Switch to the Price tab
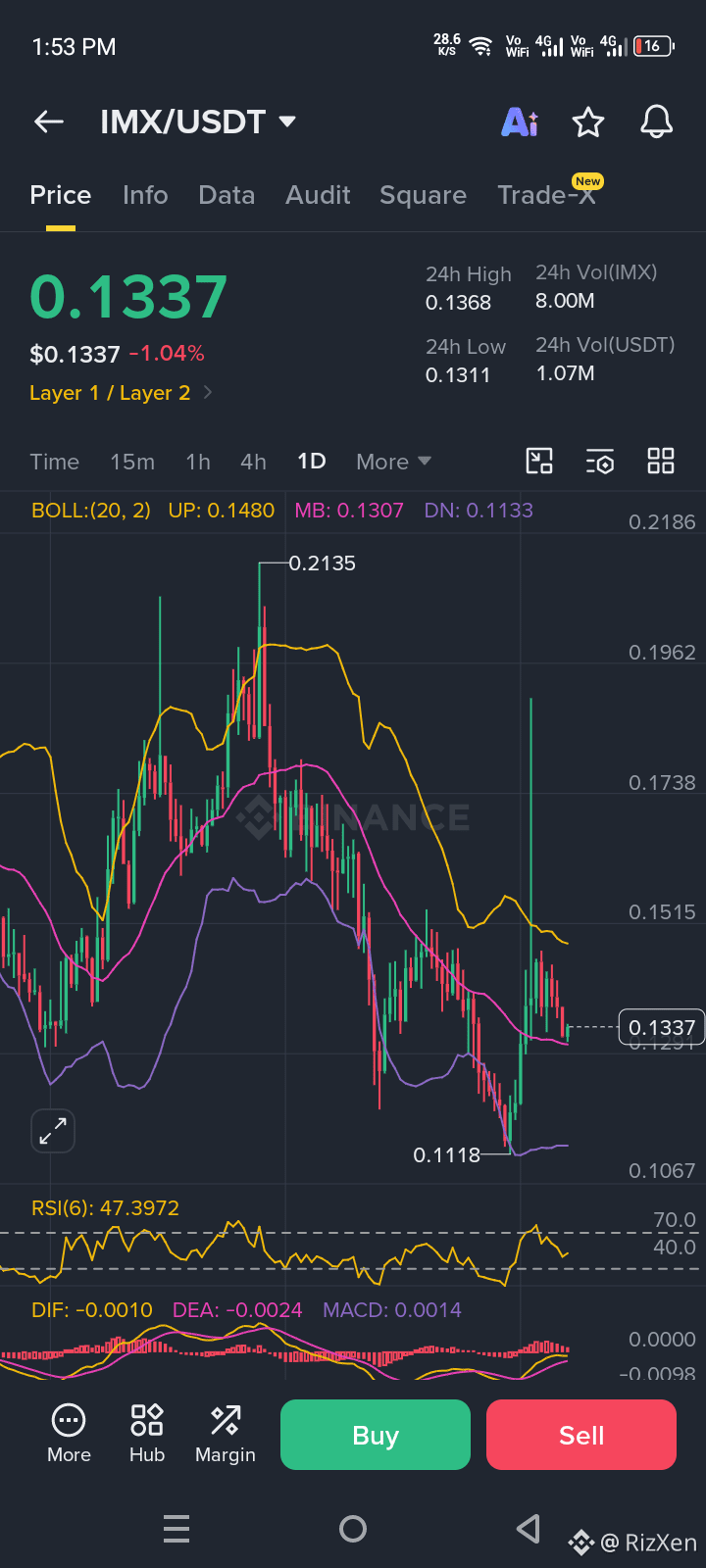Image resolution: width=706 pixels, height=1568 pixels. [61, 195]
